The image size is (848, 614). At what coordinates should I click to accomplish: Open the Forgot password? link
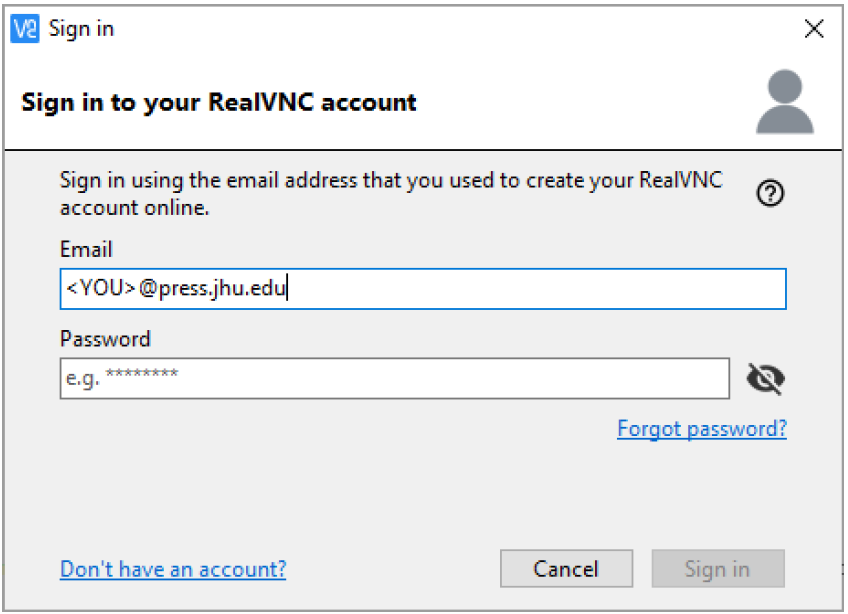pos(702,429)
